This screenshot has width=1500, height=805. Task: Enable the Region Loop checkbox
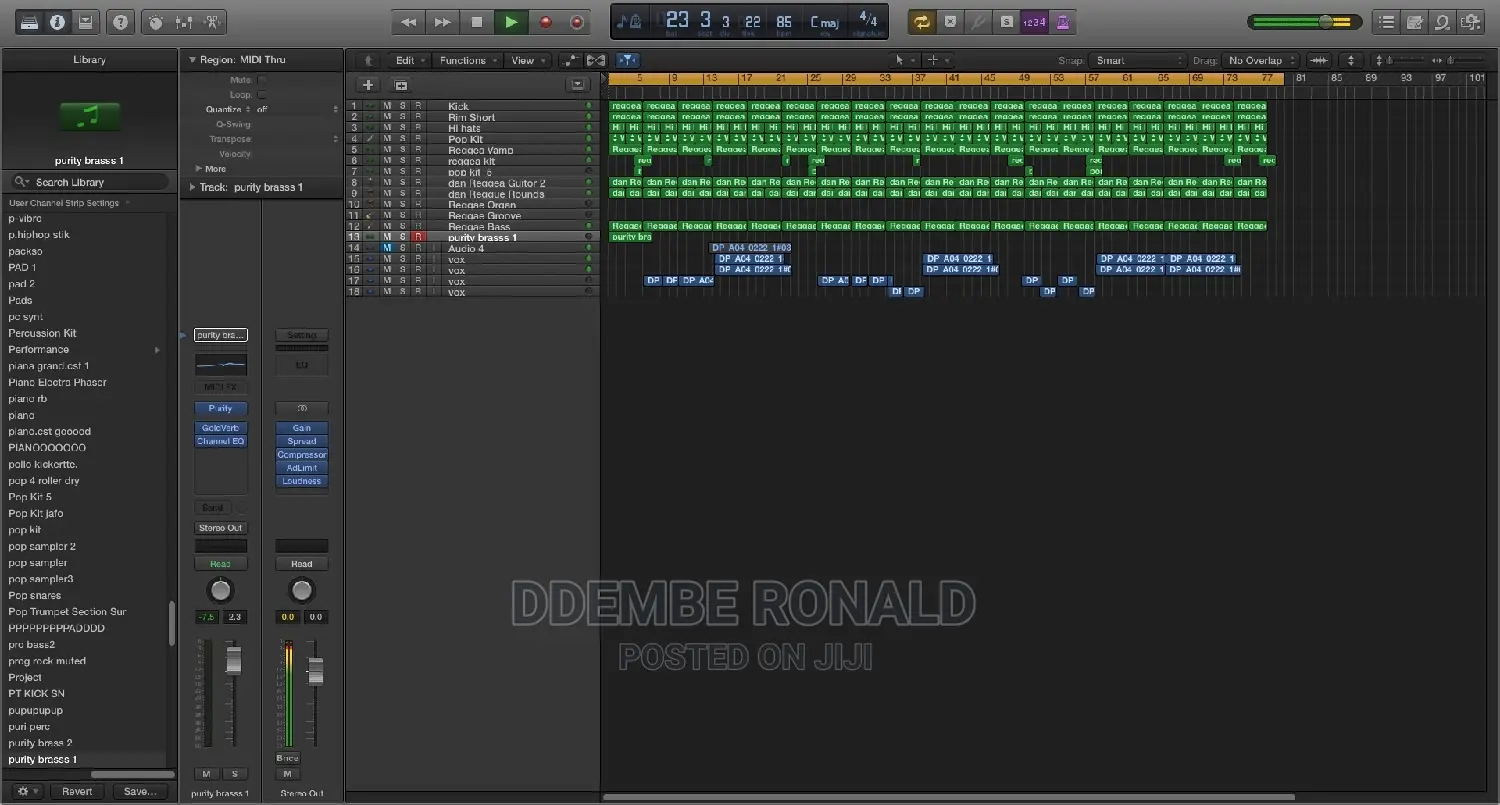pyautogui.click(x=262, y=95)
